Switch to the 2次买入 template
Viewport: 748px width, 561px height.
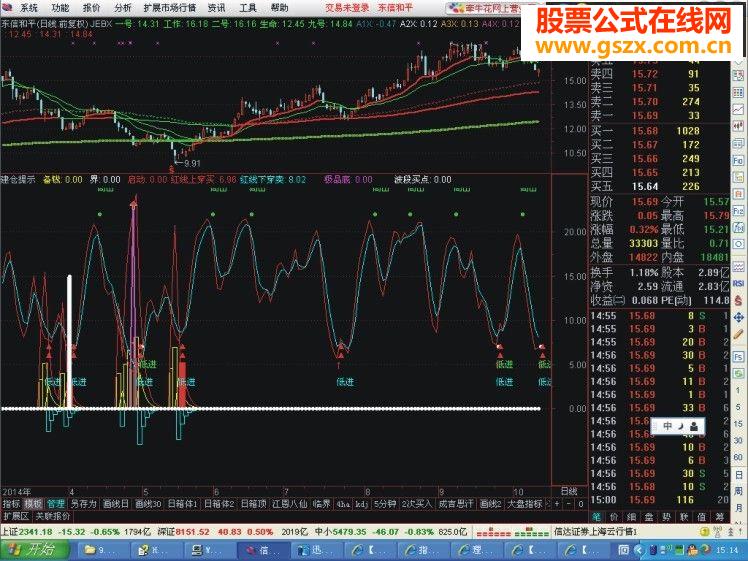coord(416,504)
